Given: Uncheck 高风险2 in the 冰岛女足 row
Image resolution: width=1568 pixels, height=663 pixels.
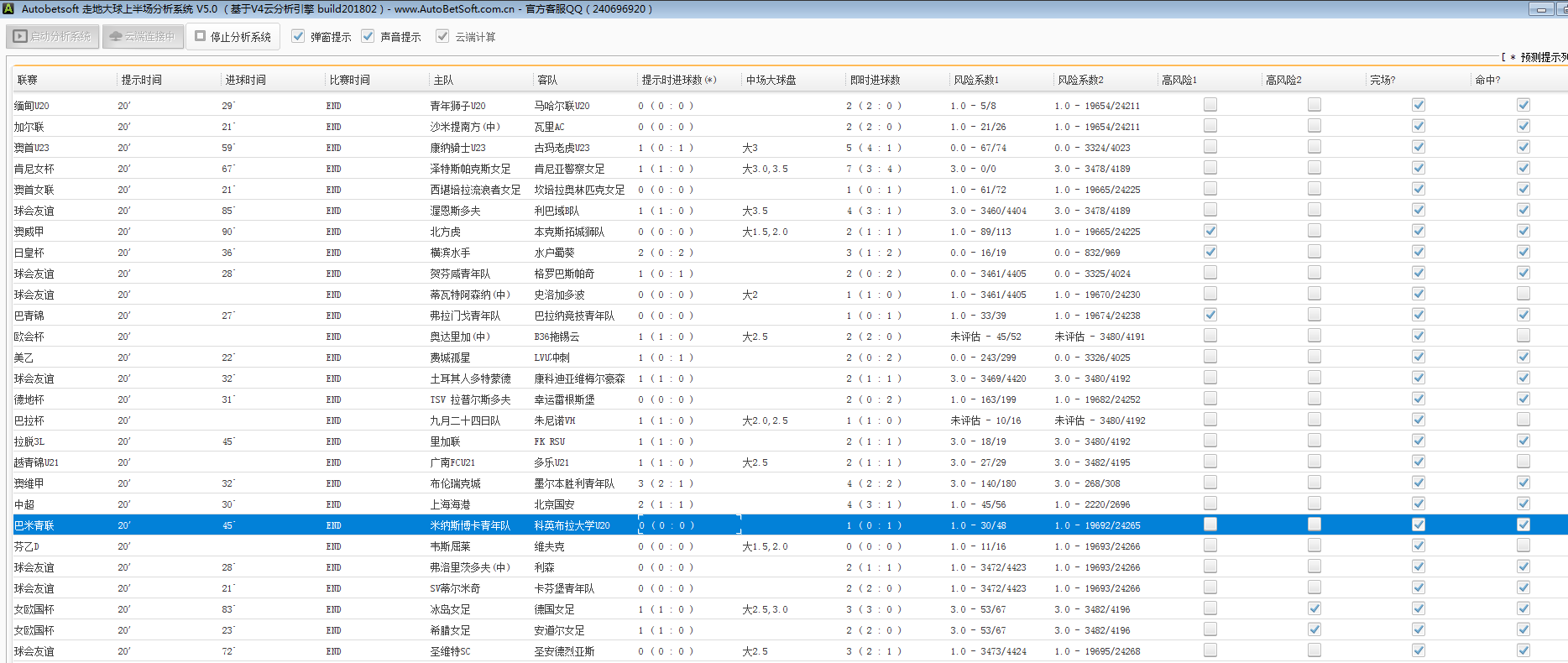Looking at the screenshot, I should pyautogui.click(x=1314, y=608).
